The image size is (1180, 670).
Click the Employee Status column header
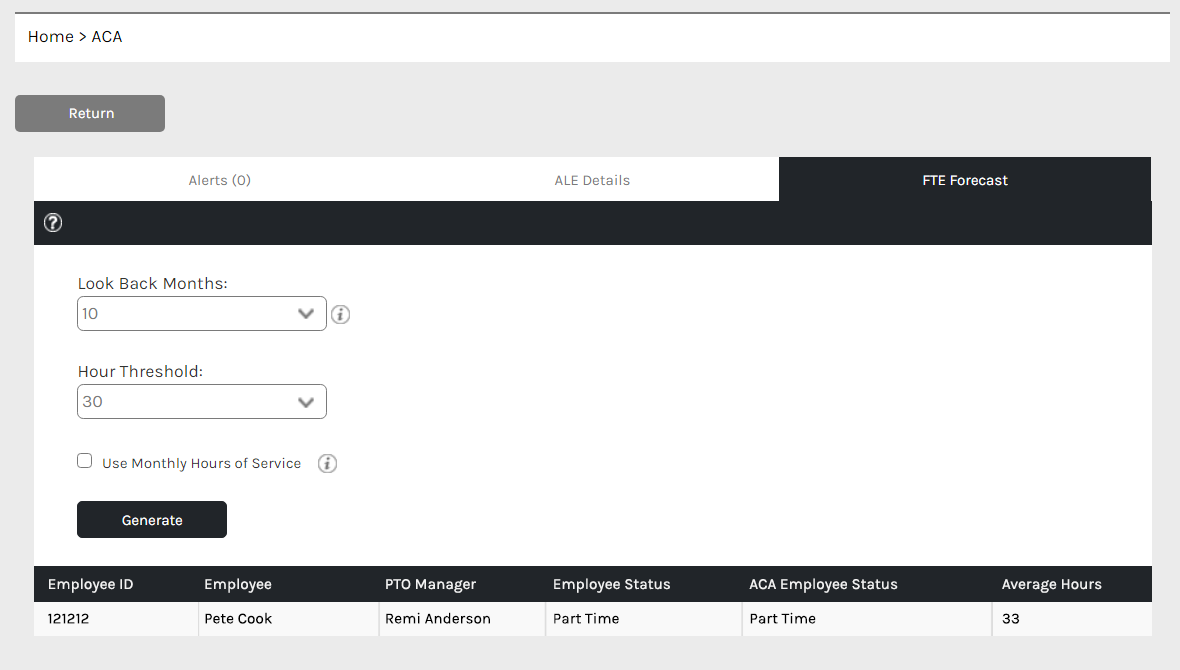click(611, 585)
